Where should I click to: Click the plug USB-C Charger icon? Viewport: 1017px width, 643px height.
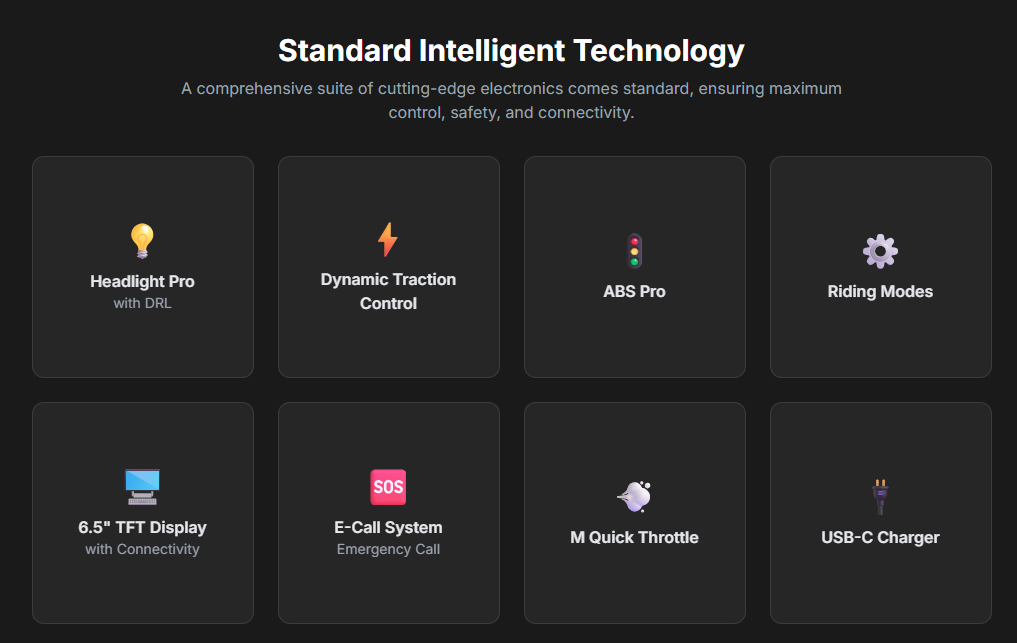[x=880, y=496]
